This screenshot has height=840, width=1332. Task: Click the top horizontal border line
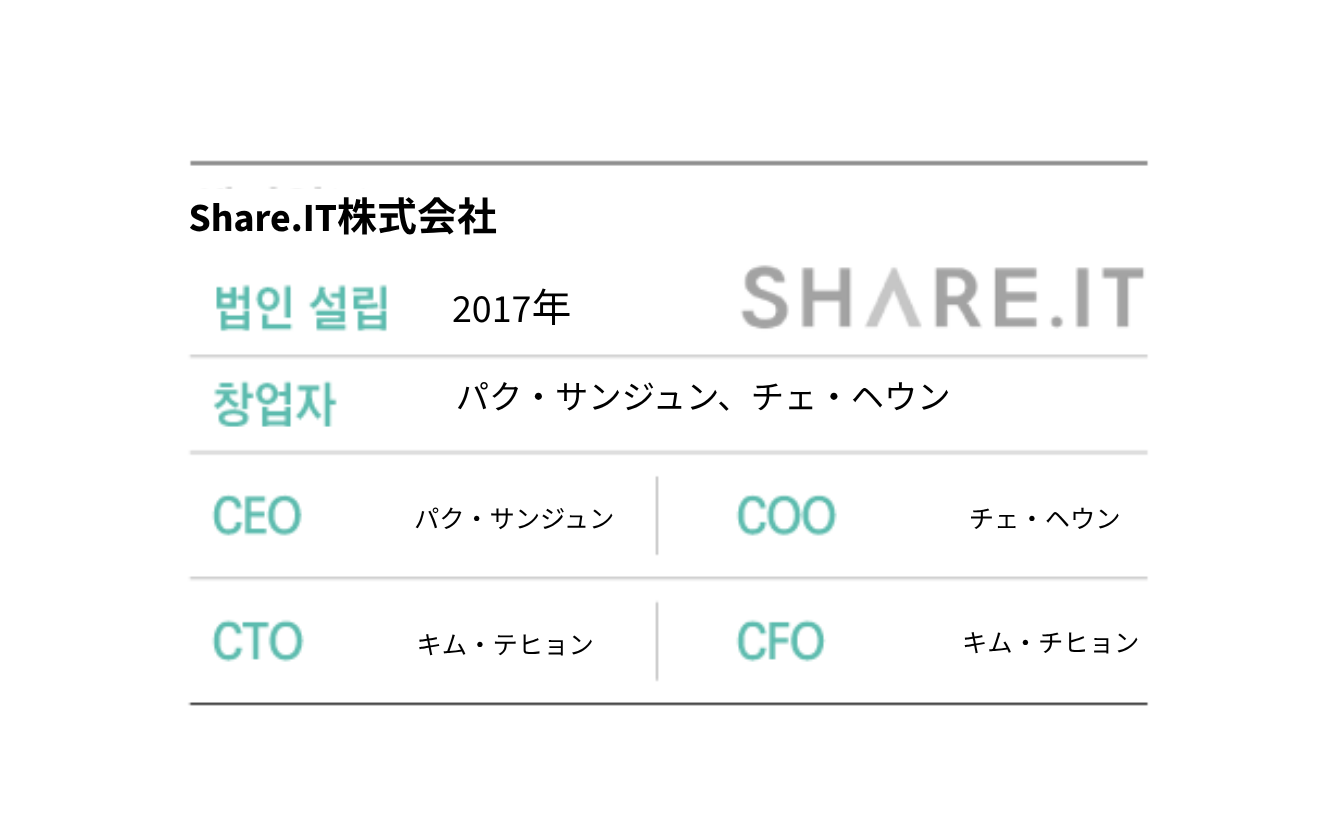pos(668,163)
